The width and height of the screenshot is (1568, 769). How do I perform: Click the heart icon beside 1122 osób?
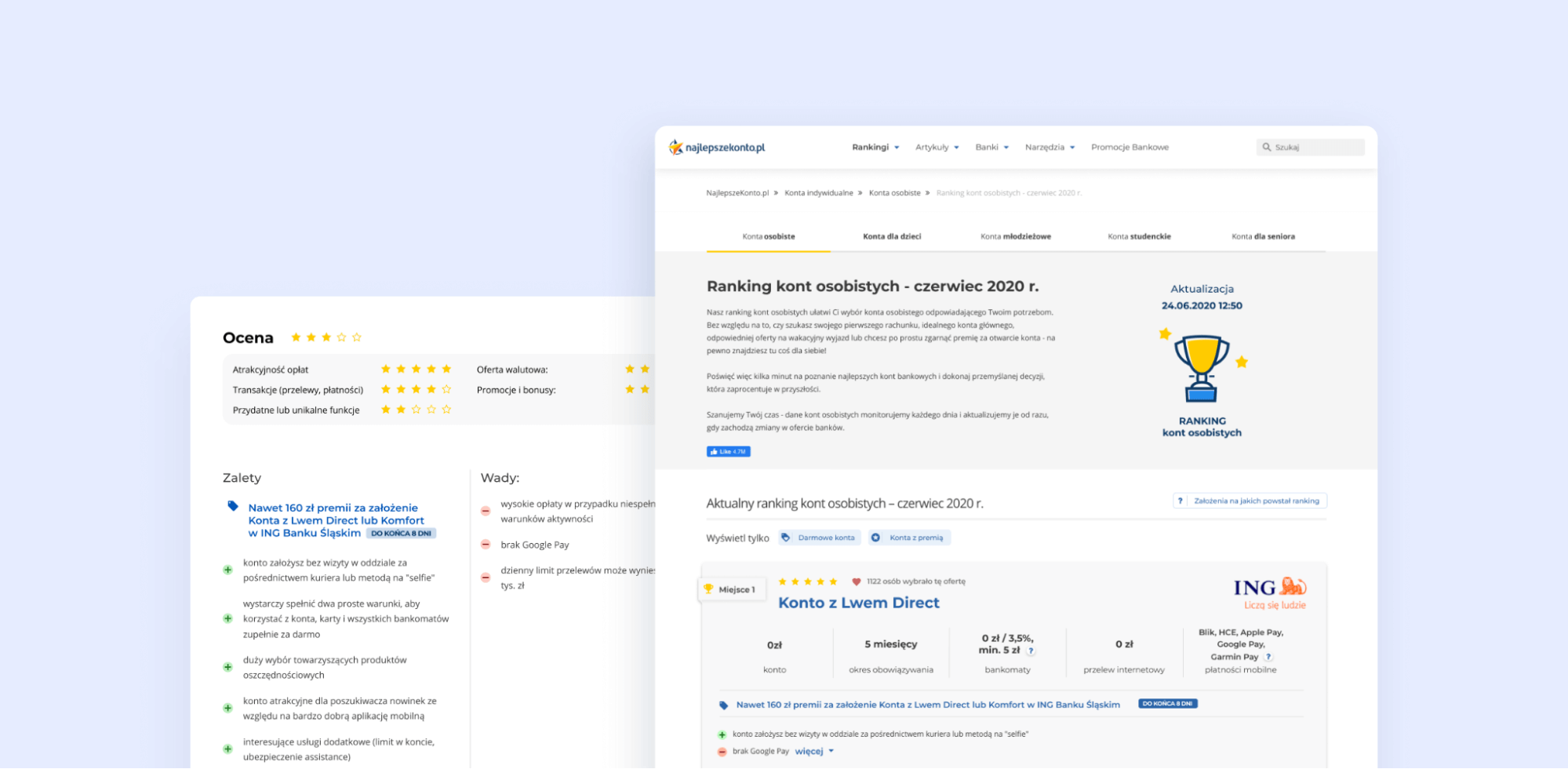pos(857,581)
